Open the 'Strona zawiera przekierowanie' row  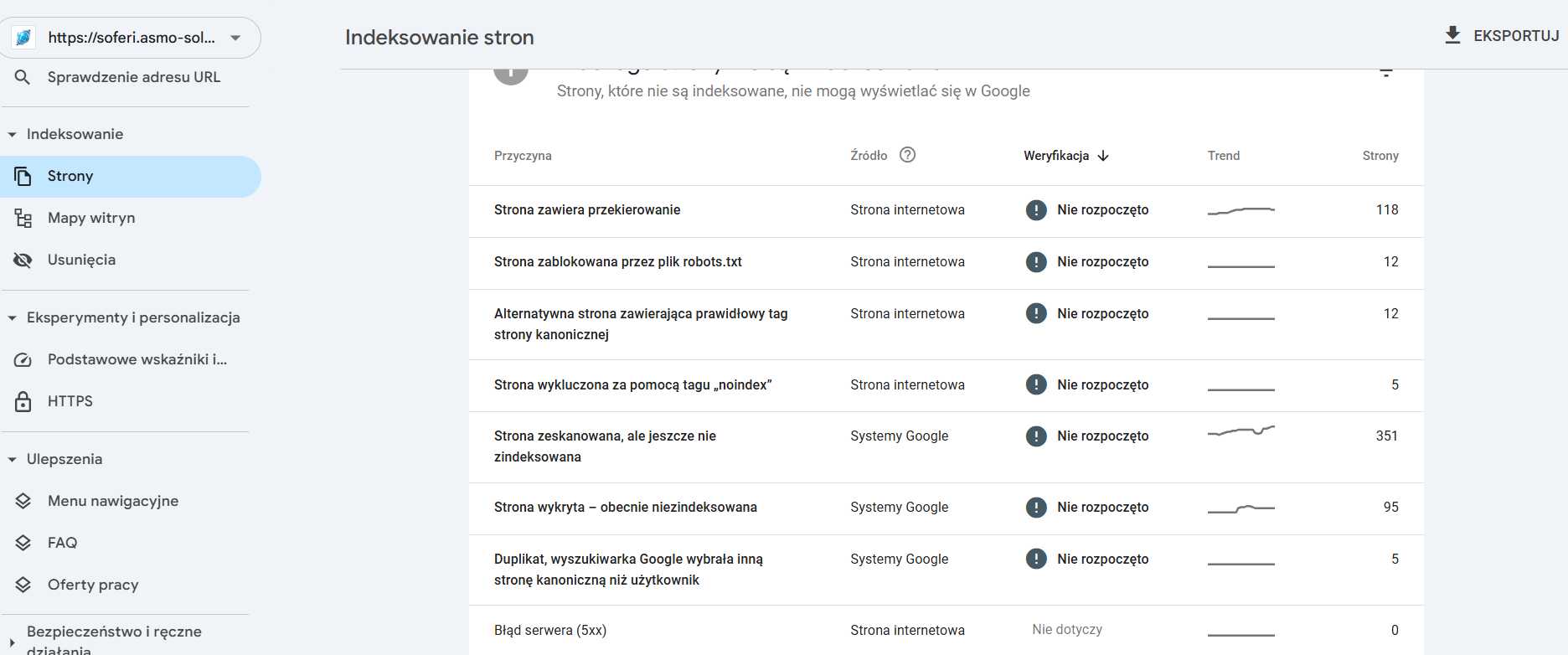point(586,210)
